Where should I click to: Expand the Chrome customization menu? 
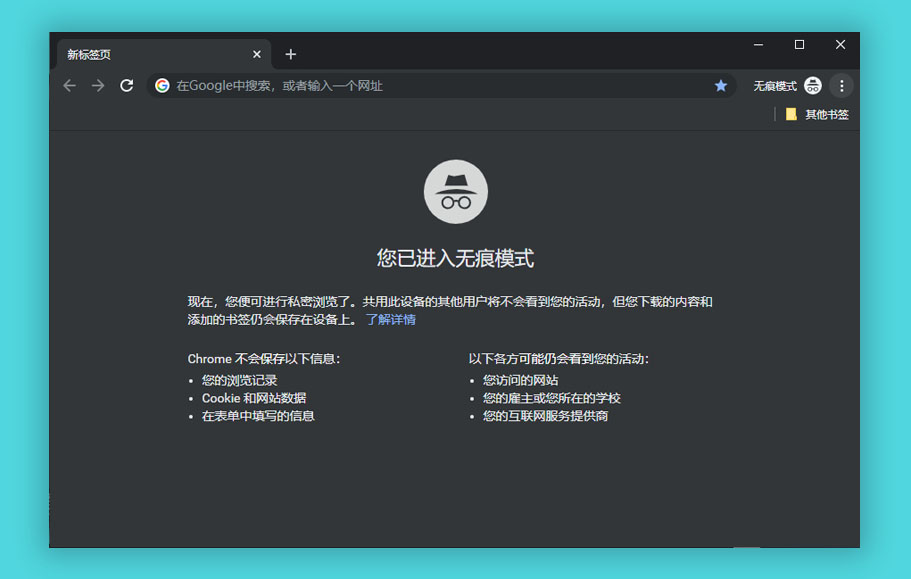click(842, 85)
